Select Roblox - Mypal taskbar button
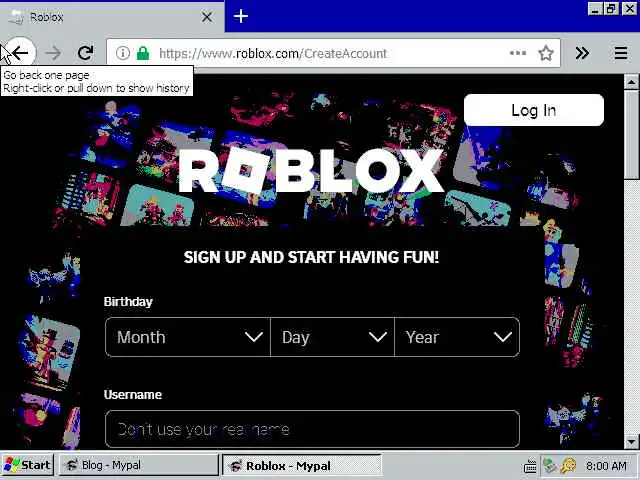Screen dimensions: 640x480 coord(302,465)
